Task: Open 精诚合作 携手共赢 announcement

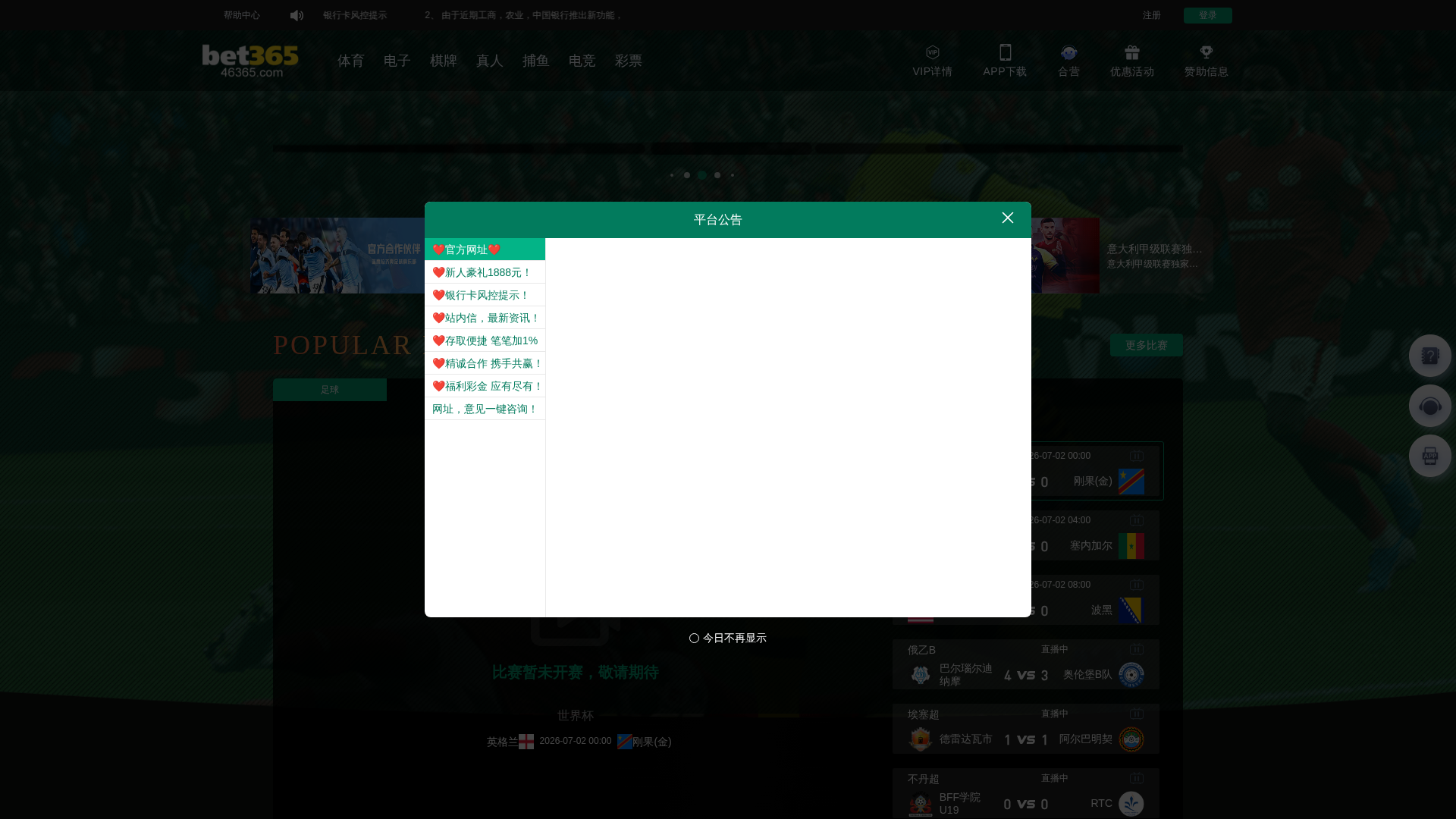Action: pos(485,363)
